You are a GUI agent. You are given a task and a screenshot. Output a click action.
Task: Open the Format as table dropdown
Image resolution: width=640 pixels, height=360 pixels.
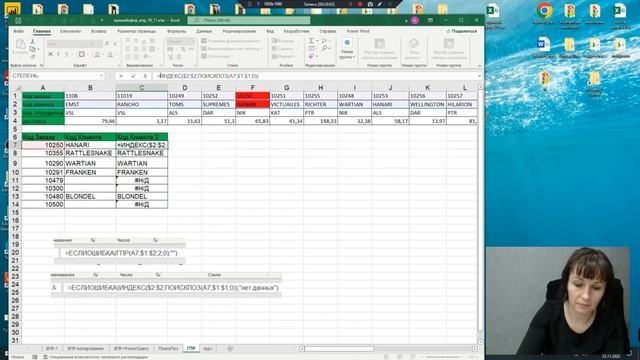231,49
